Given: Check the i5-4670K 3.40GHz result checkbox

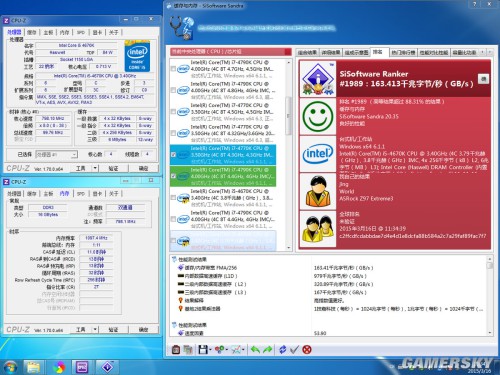Looking at the screenshot, I should tap(173, 198).
